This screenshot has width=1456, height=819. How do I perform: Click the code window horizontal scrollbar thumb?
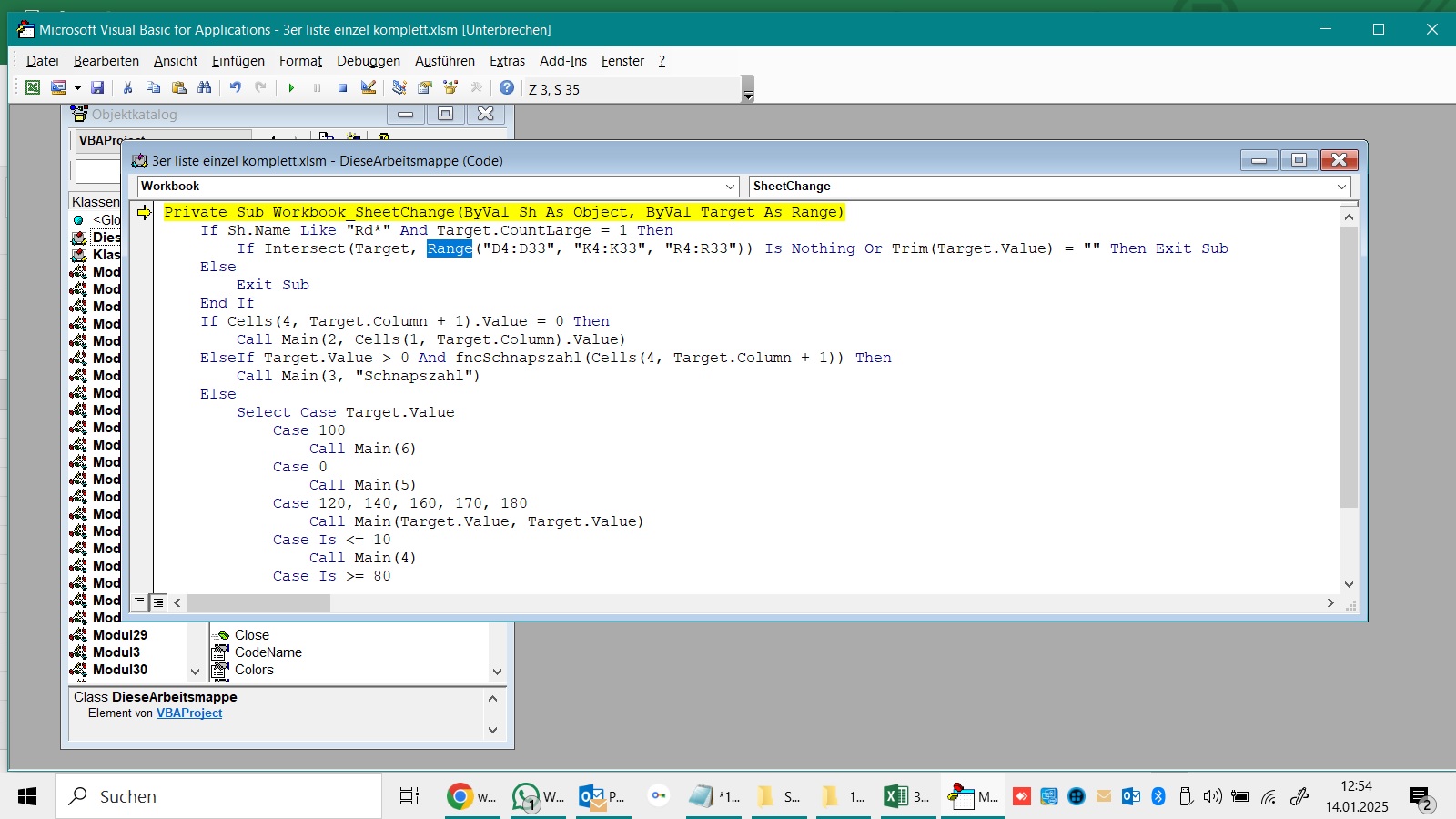point(258,602)
